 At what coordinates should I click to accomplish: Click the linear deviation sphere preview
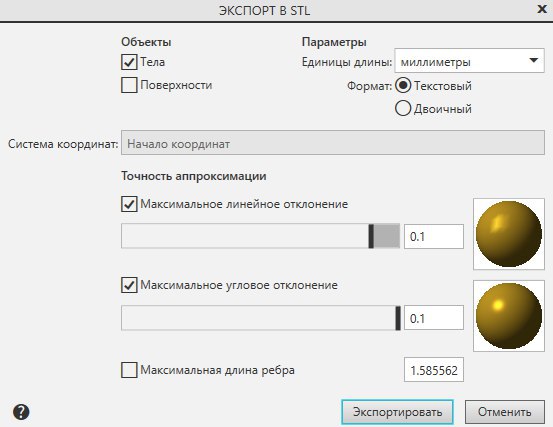[x=509, y=234]
